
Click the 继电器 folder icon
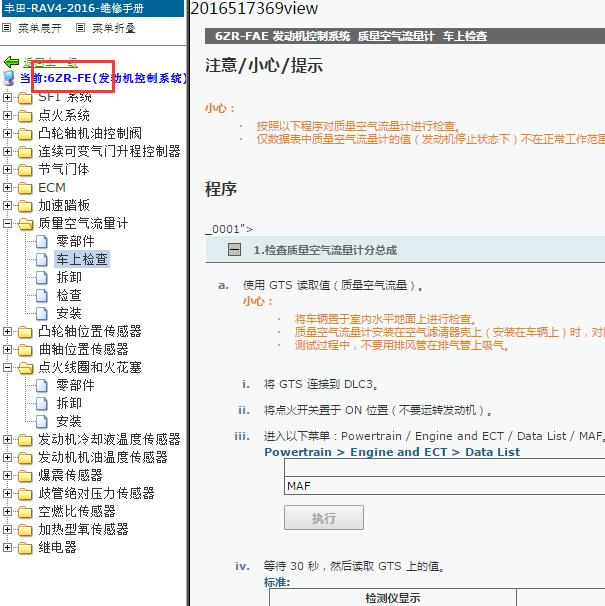pos(25,548)
